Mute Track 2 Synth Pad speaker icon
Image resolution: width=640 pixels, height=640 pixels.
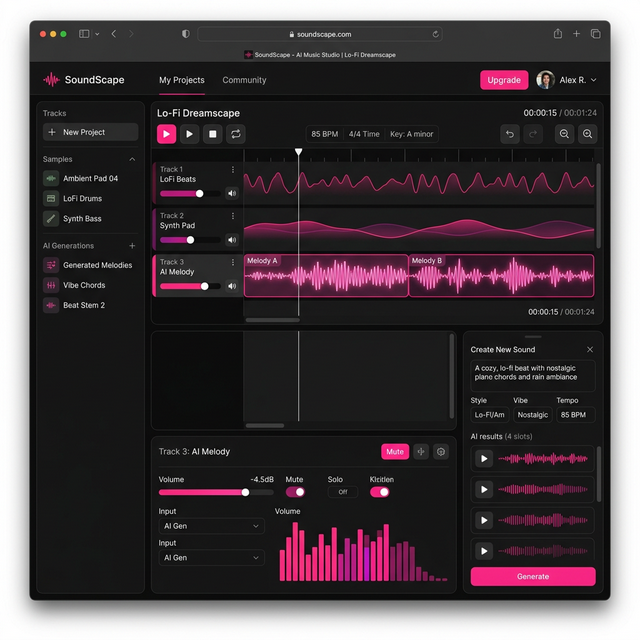pos(232,240)
